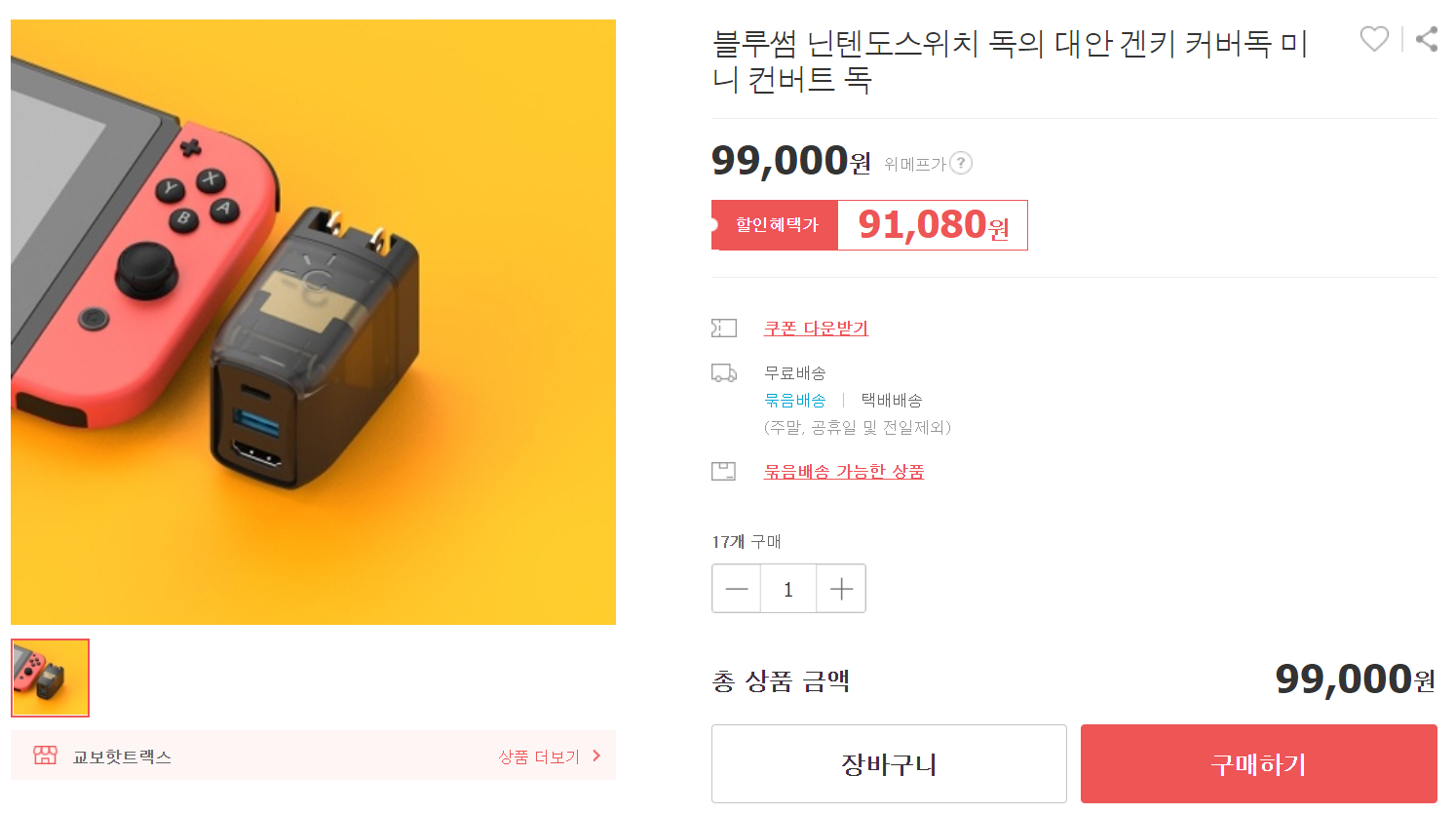This screenshot has width=1456, height=814.
Task: Decrease quantity with the minus button
Action: (737, 589)
